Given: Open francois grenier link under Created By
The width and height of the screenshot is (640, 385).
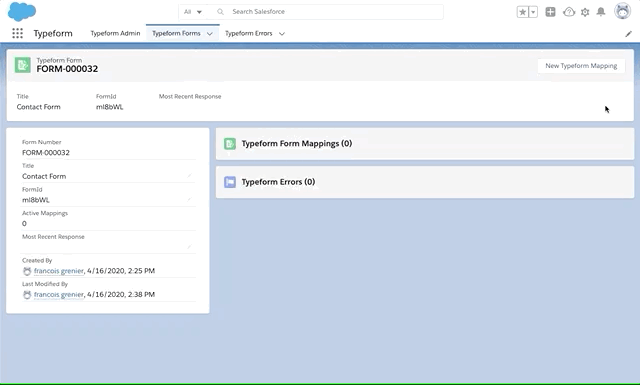Looking at the screenshot, I should pos(58,271).
